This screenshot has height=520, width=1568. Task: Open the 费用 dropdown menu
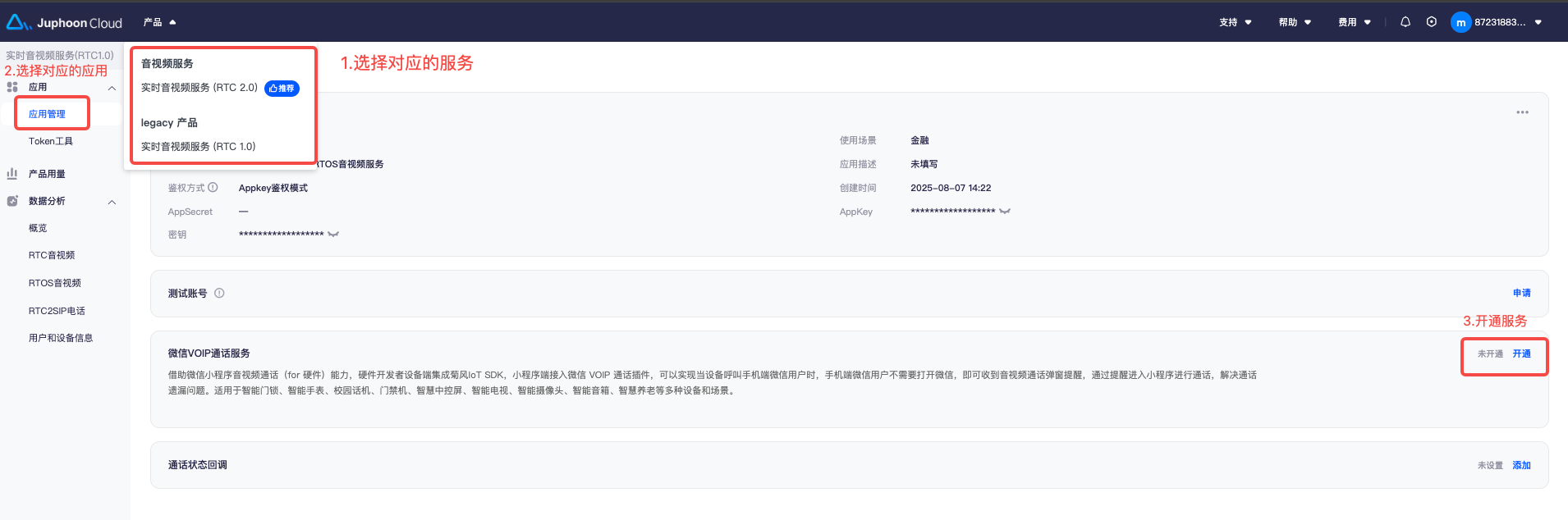click(x=1355, y=22)
